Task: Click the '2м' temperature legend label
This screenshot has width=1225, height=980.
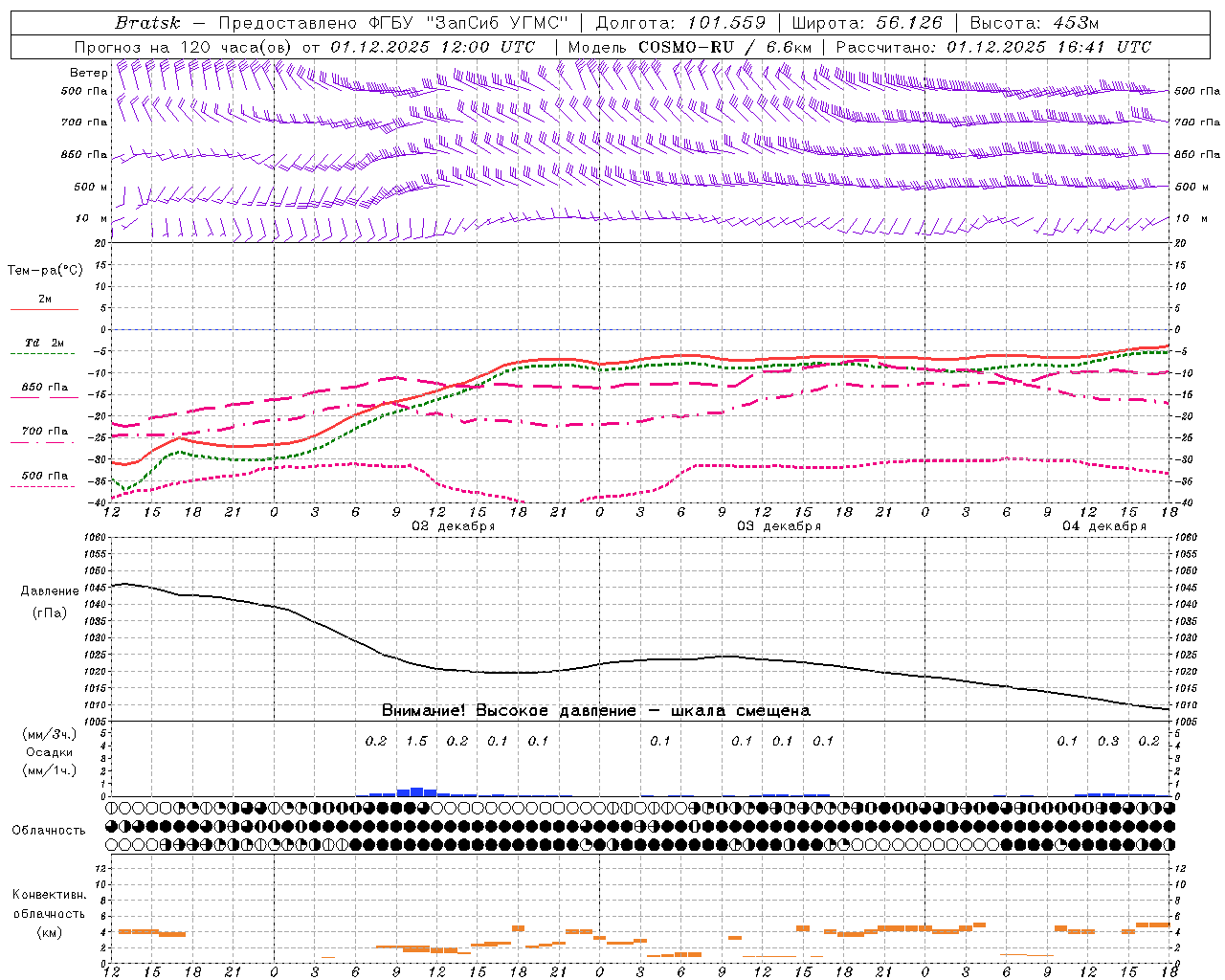Action: click(x=45, y=300)
